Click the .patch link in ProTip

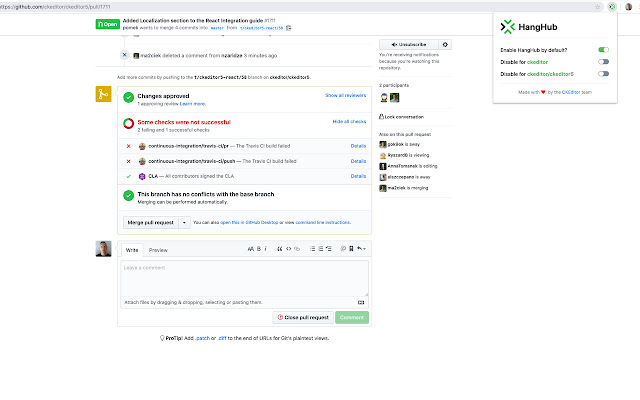pyautogui.click(x=202, y=338)
